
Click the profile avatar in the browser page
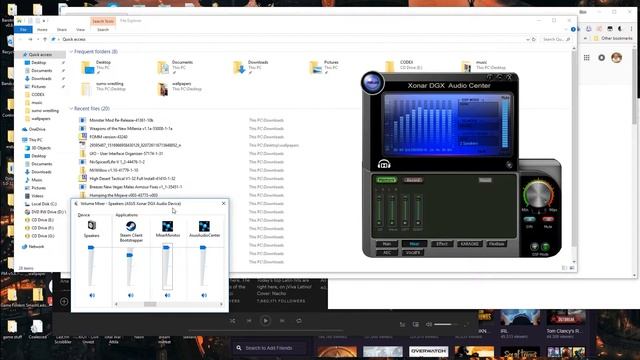click(x=616, y=58)
